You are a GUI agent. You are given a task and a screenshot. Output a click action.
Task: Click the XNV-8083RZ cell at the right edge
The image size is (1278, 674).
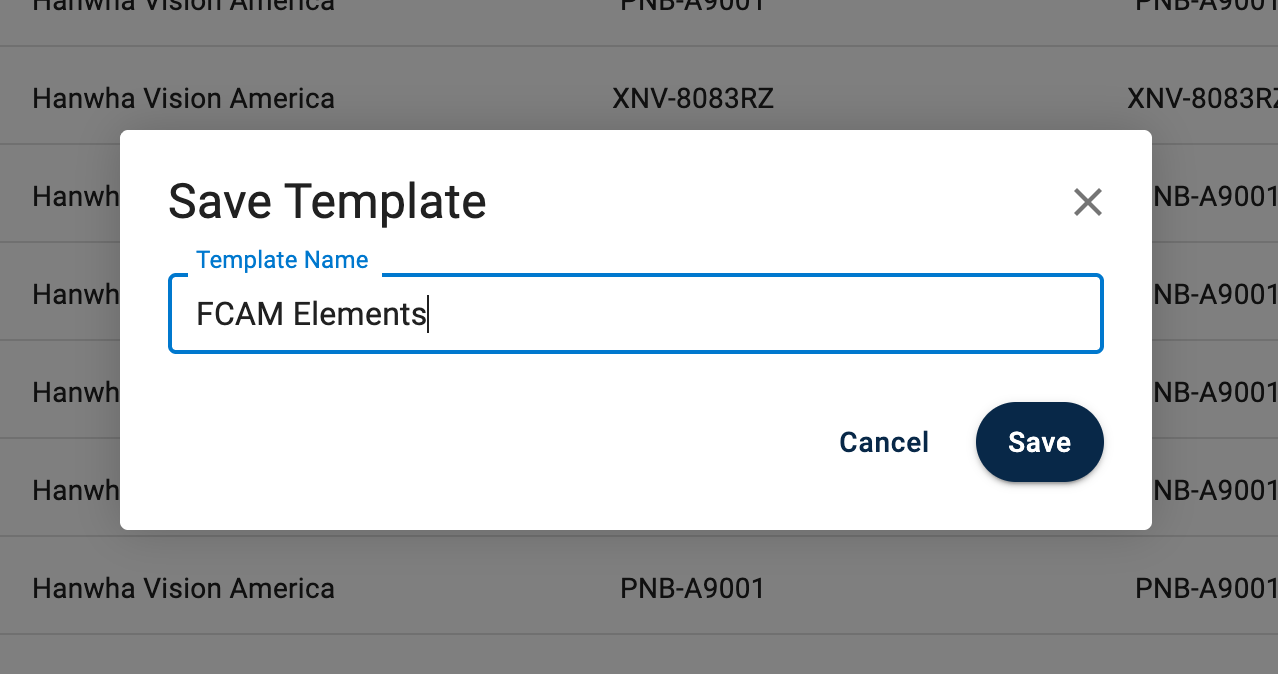click(x=1202, y=99)
